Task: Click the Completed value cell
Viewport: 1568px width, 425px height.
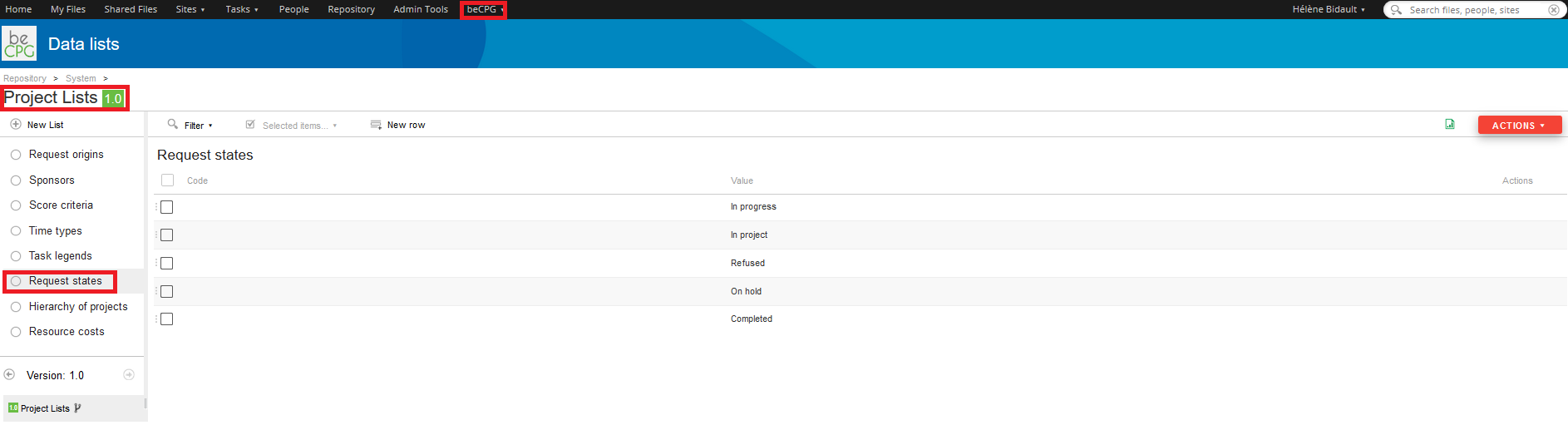Action: (752, 319)
